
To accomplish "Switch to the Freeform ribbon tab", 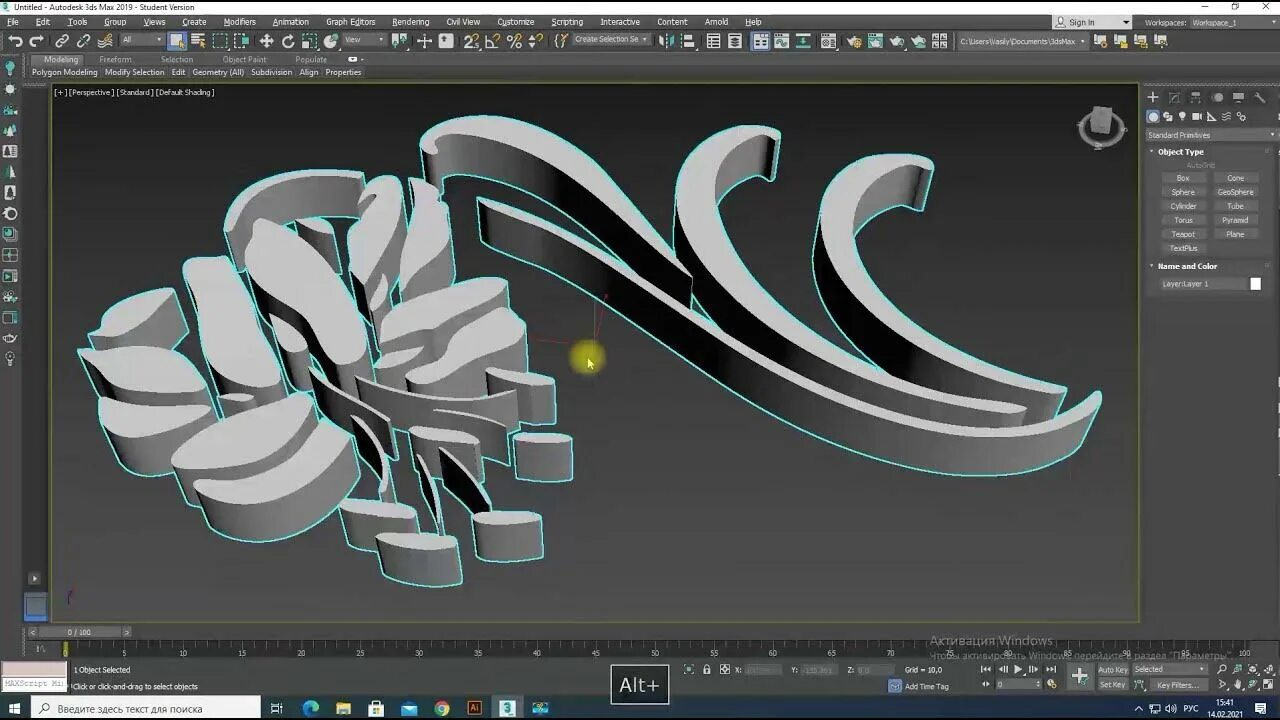I will [115, 59].
